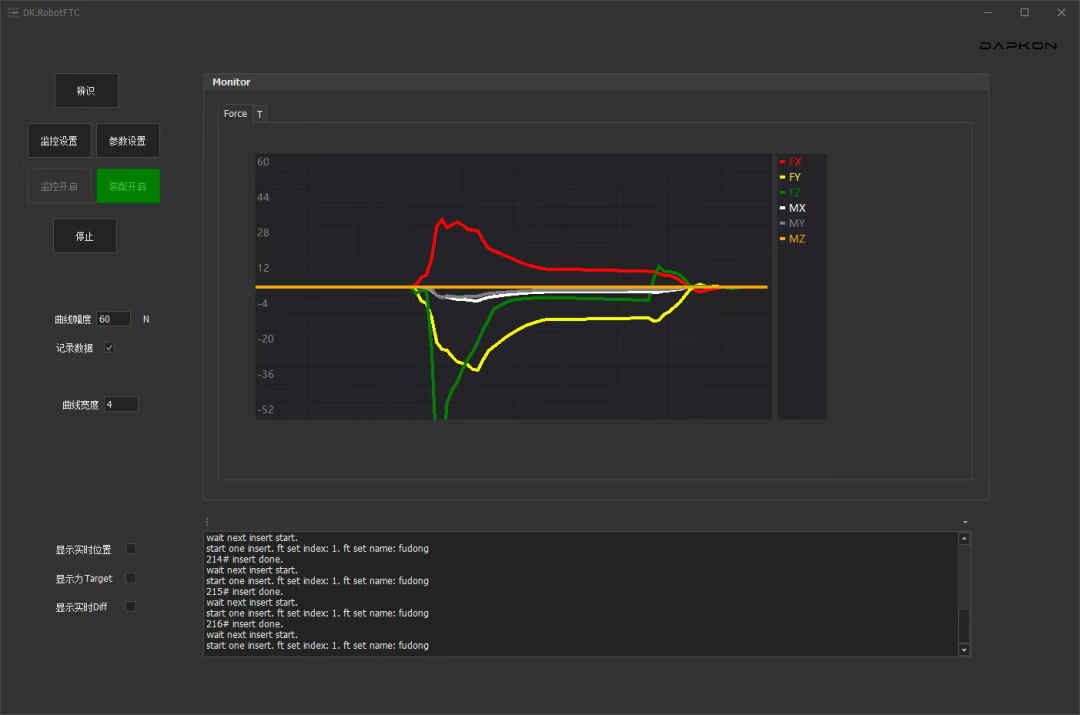The width and height of the screenshot is (1080, 715).
Task: Click the log scrollbar up arrow
Action: coord(964,539)
